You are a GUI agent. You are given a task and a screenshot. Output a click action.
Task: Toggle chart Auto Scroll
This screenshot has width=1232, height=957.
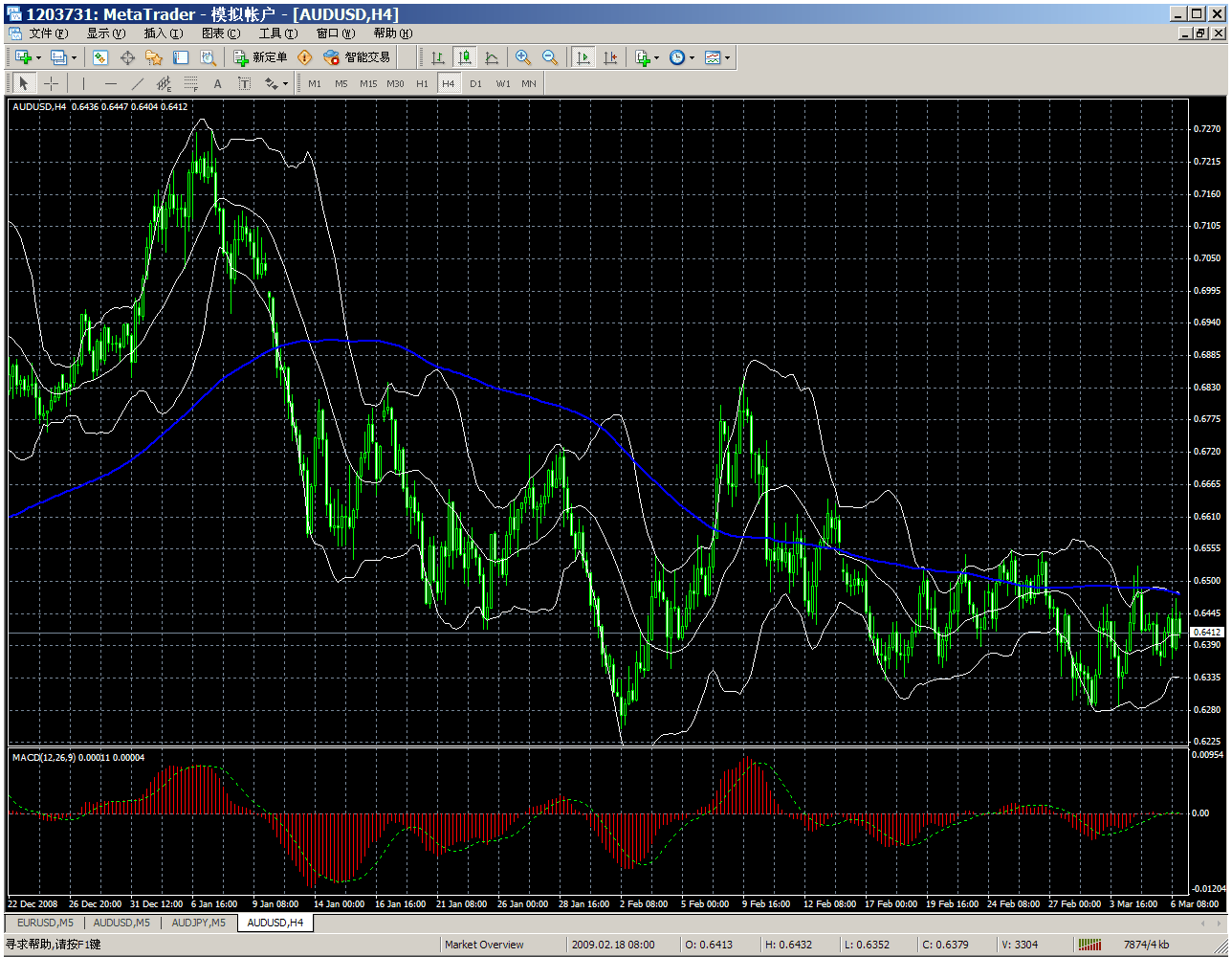(583, 57)
